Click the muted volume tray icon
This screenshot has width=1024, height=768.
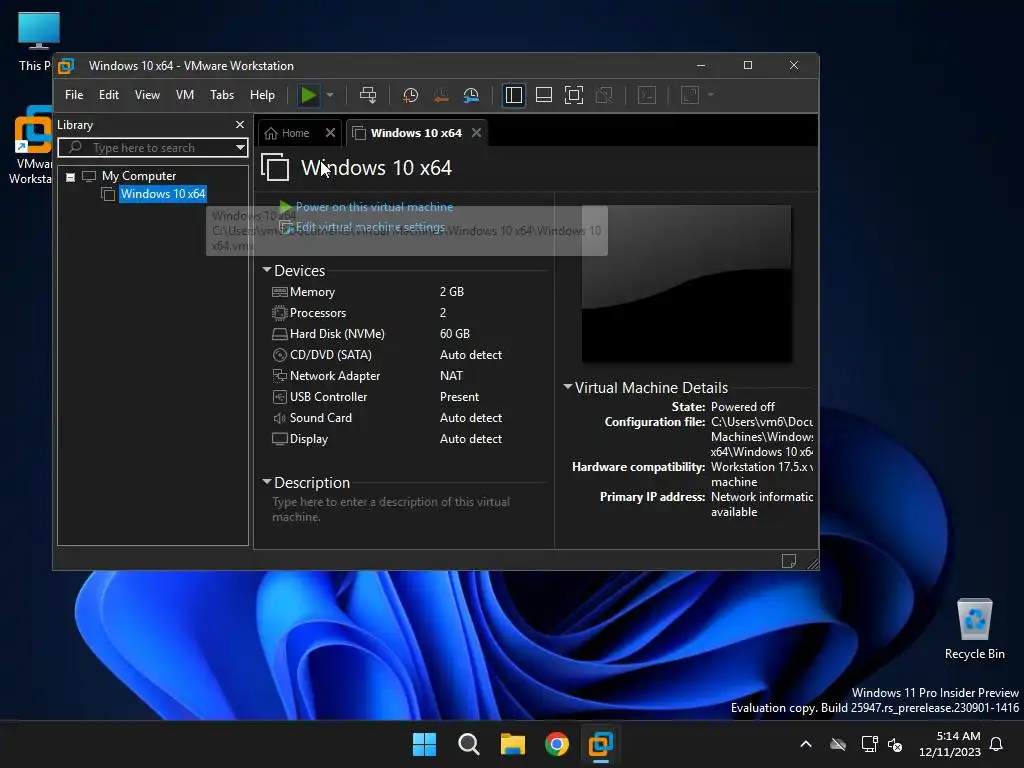pyautogui.click(x=895, y=744)
